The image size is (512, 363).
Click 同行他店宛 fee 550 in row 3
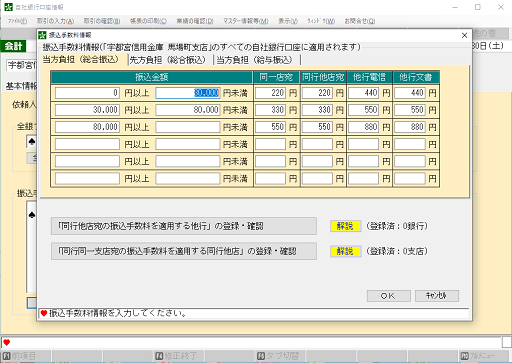[x=317, y=127]
